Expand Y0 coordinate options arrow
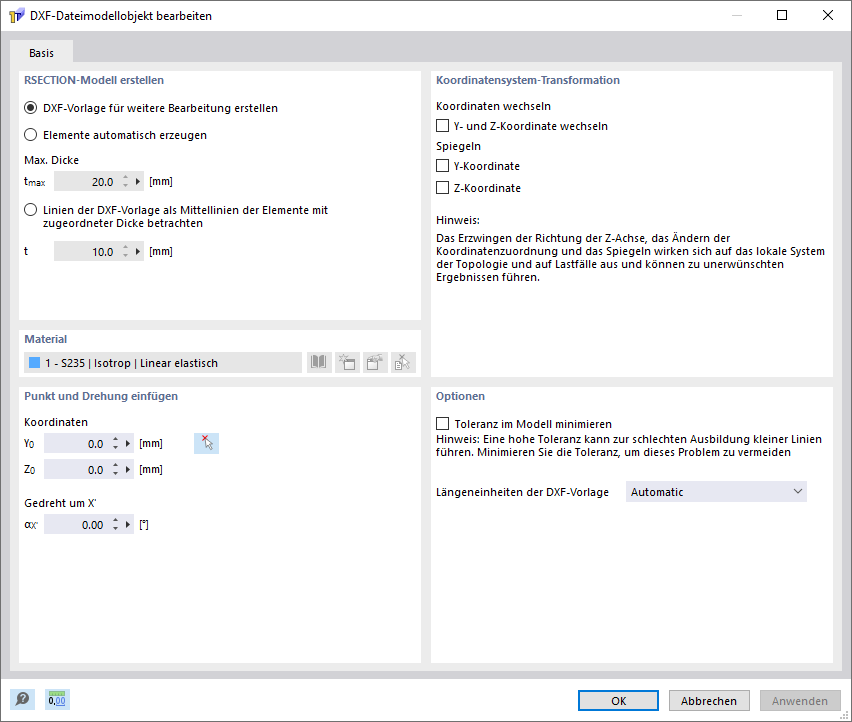 (128, 443)
